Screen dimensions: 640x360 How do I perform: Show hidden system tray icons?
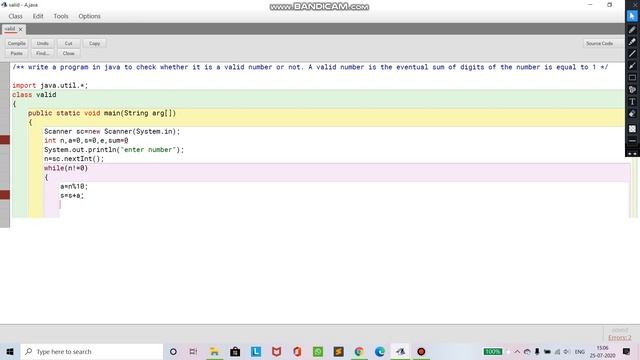point(517,351)
